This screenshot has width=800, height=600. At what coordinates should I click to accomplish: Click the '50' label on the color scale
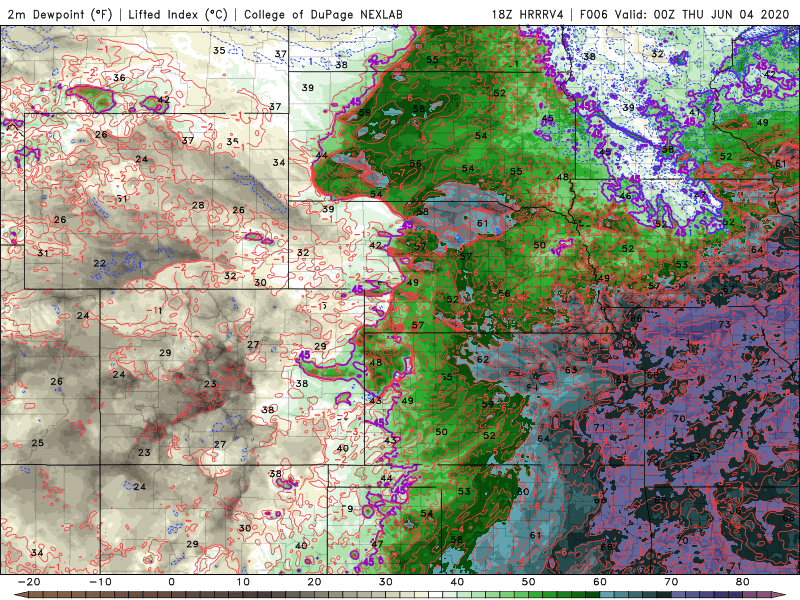coord(529,582)
